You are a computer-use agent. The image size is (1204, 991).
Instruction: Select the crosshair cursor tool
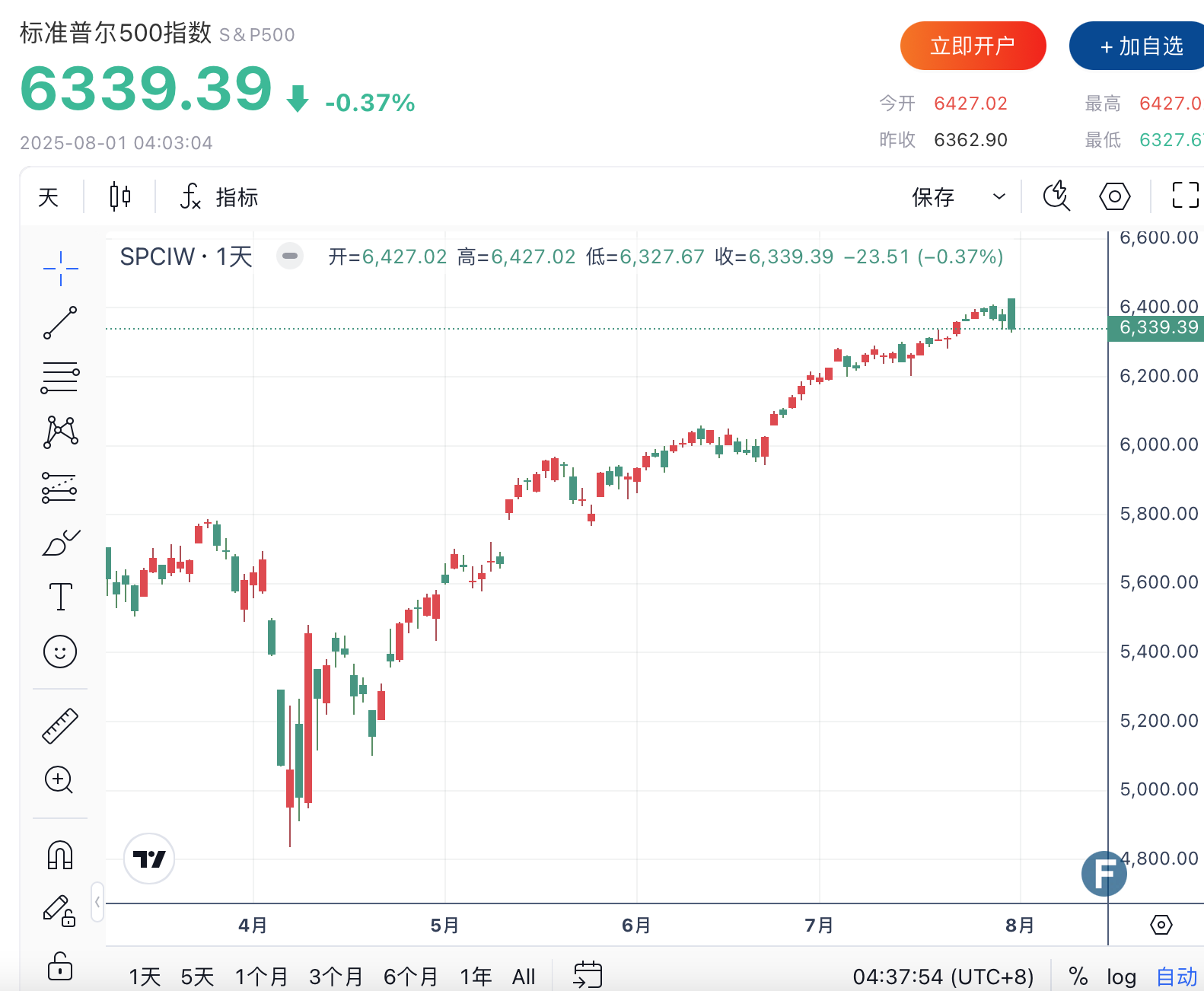pos(60,269)
